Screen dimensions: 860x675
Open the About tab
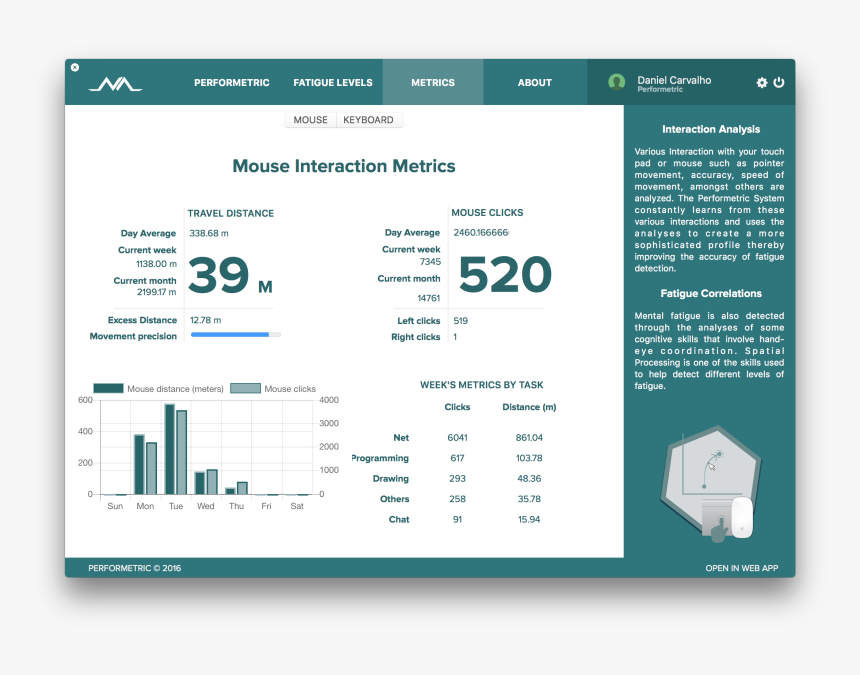534,83
